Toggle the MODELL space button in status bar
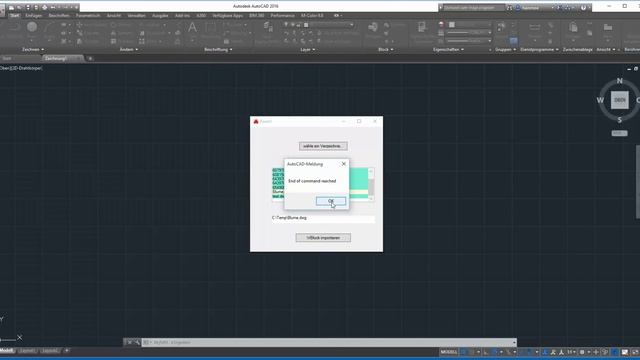The height and width of the screenshot is (360, 640). [x=449, y=352]
